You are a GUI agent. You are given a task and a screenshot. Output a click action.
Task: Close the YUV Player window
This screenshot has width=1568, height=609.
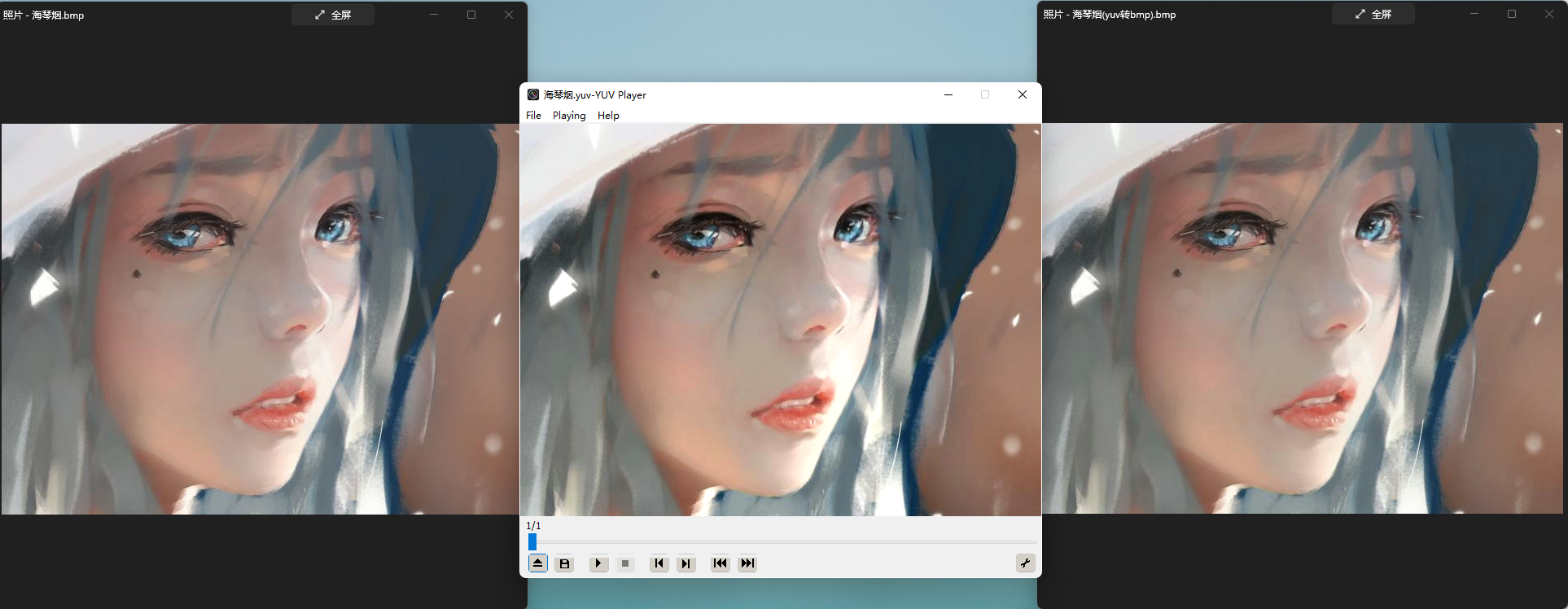point(1023,94)
